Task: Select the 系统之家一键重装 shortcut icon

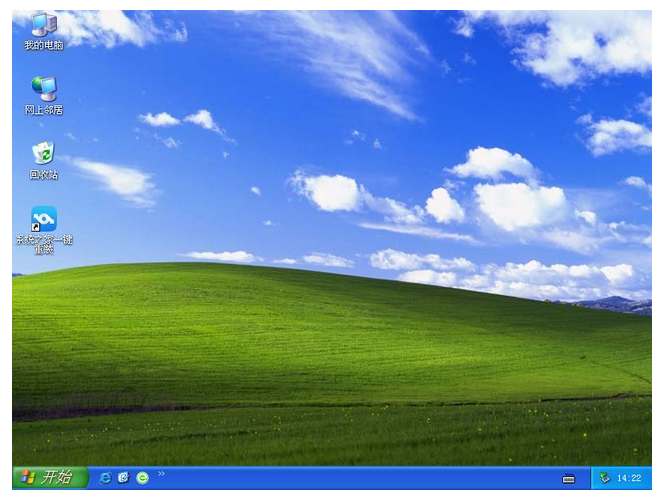Action: tap(44, 230)
